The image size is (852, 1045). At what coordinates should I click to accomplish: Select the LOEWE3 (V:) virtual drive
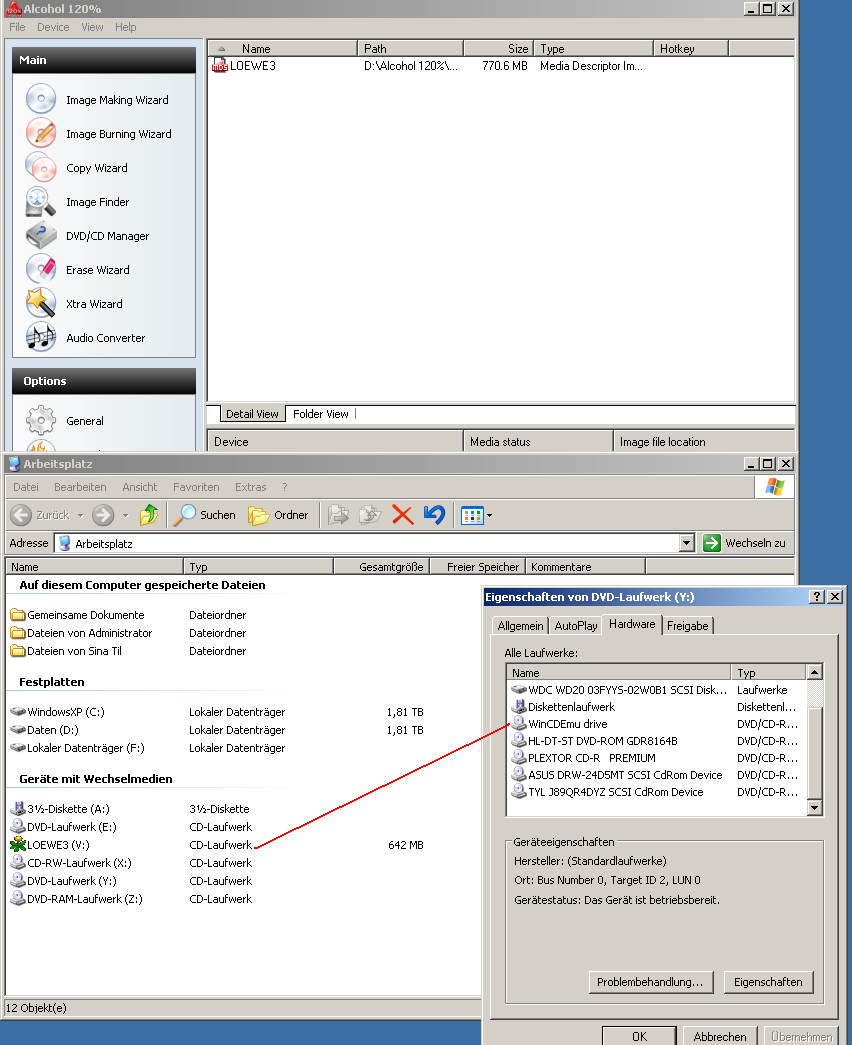point(50,844)
